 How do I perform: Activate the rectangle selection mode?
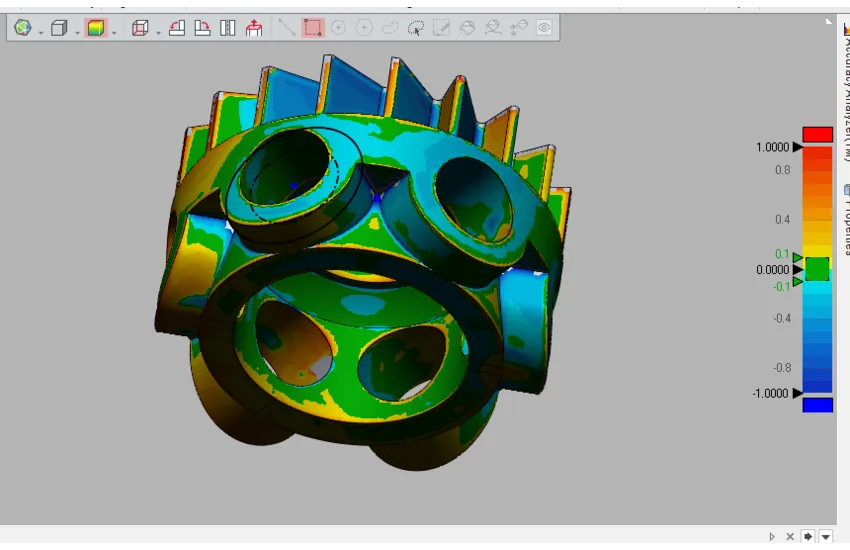click(313, 28)
